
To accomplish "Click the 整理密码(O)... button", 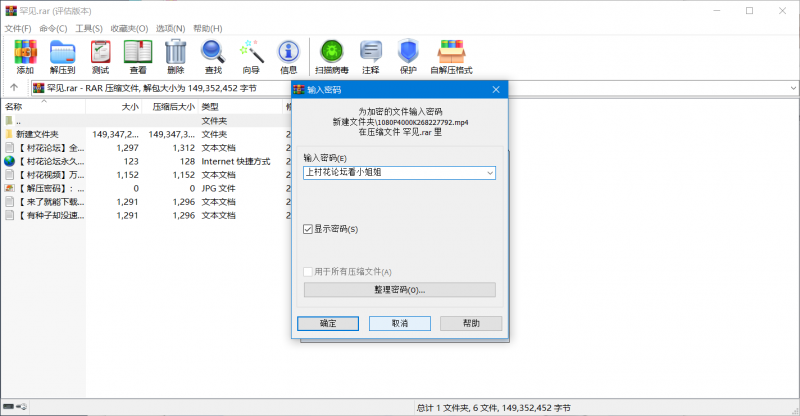I will [x=399, y=289].
